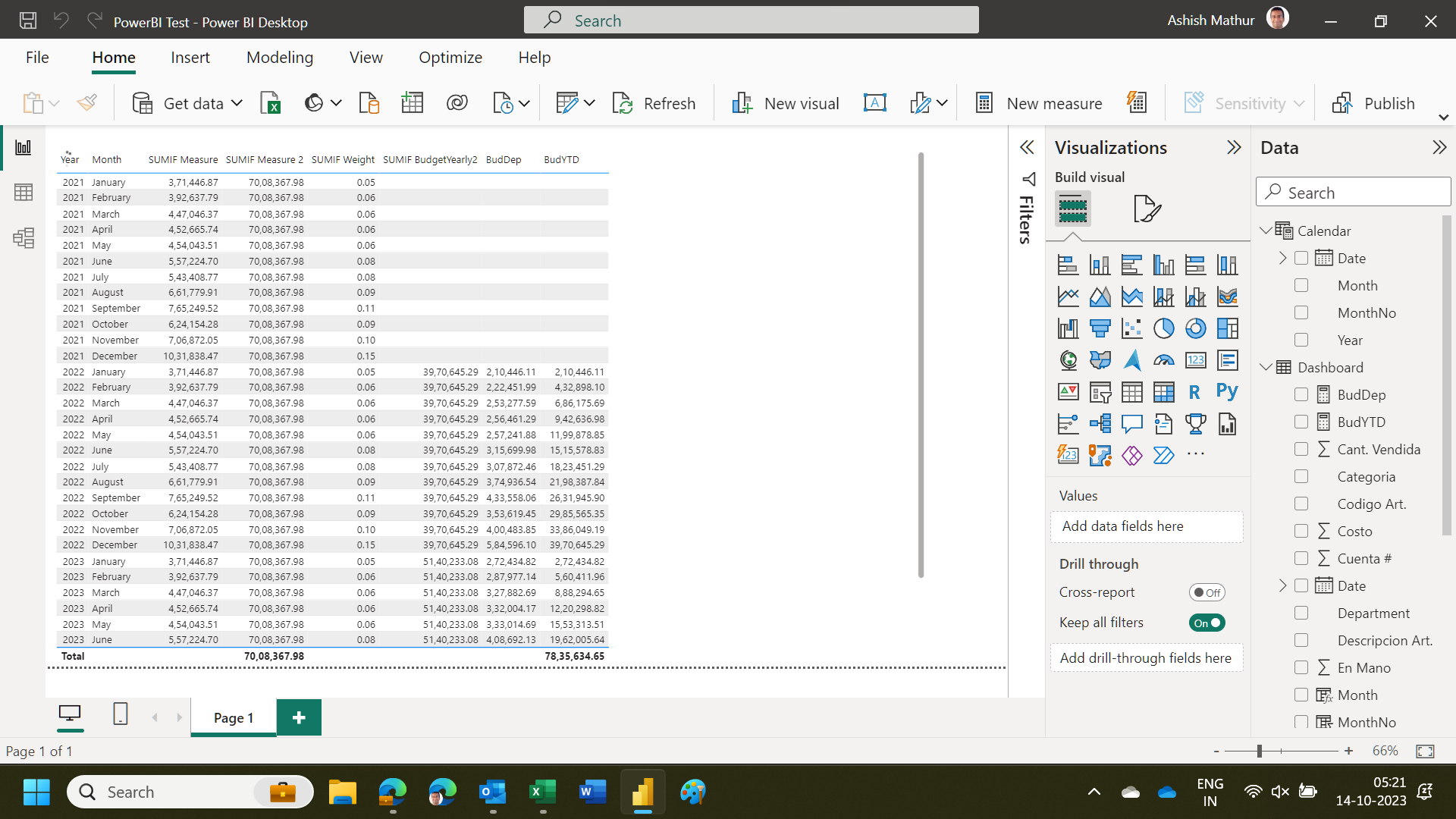Viewport: 1456px width, 819px height.
Task: Click the New measure button
Action: pos(1038,103)
